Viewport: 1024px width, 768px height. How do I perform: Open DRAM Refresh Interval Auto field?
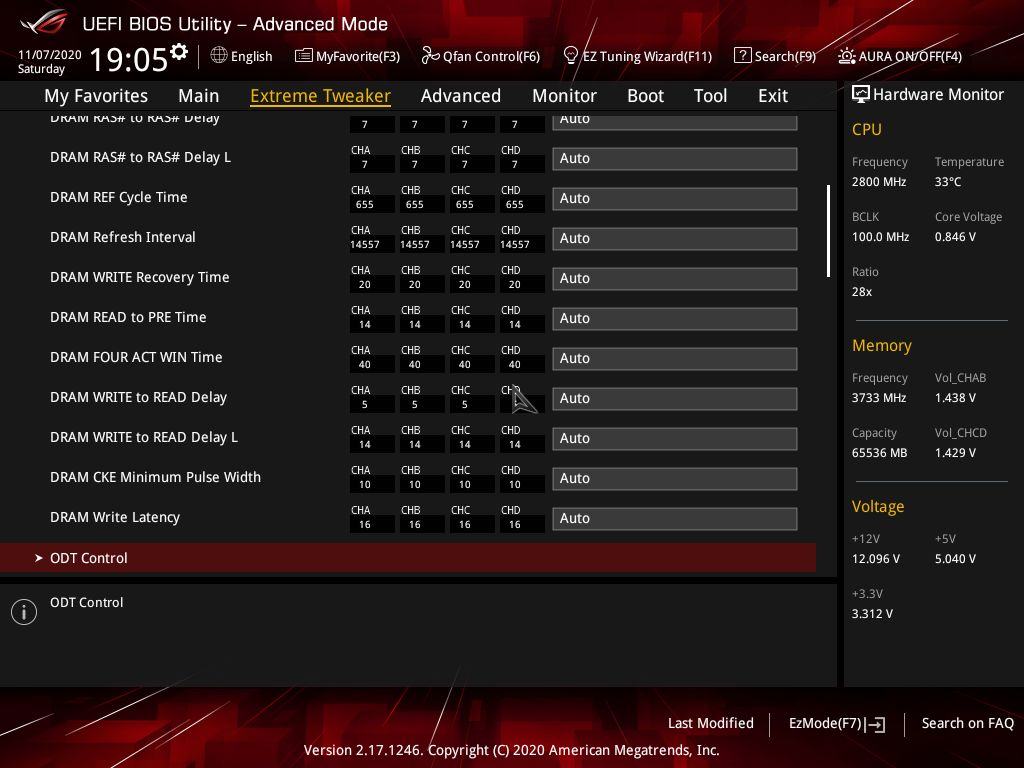pos(675,238)
